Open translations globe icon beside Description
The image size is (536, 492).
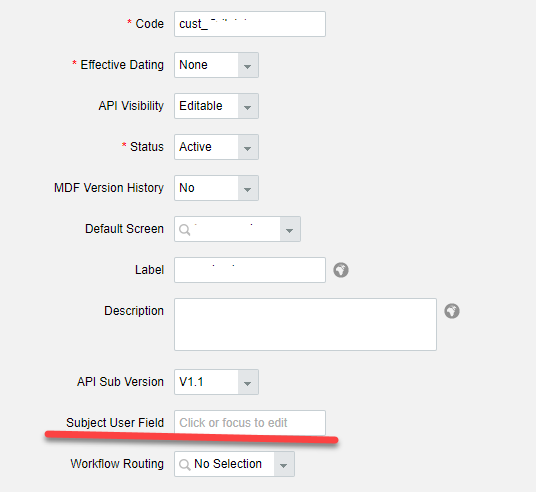pyautogui.click(x=452, y=311)
